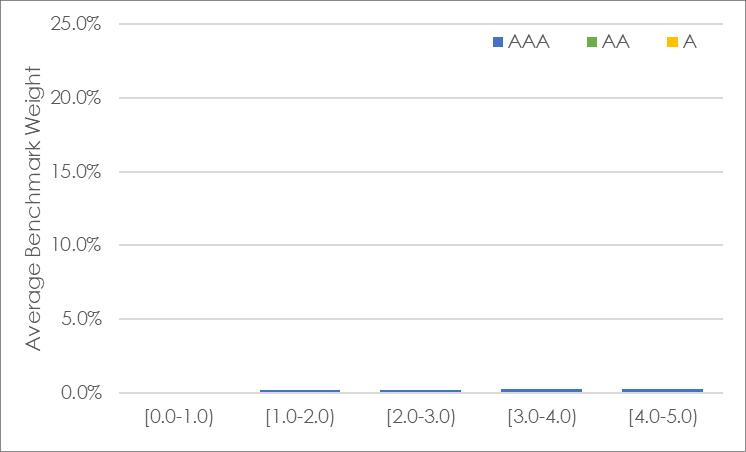This screenshot has height=452, width=746.
Task: Click the 25.0% y-axis label
Action: [75, 24]
